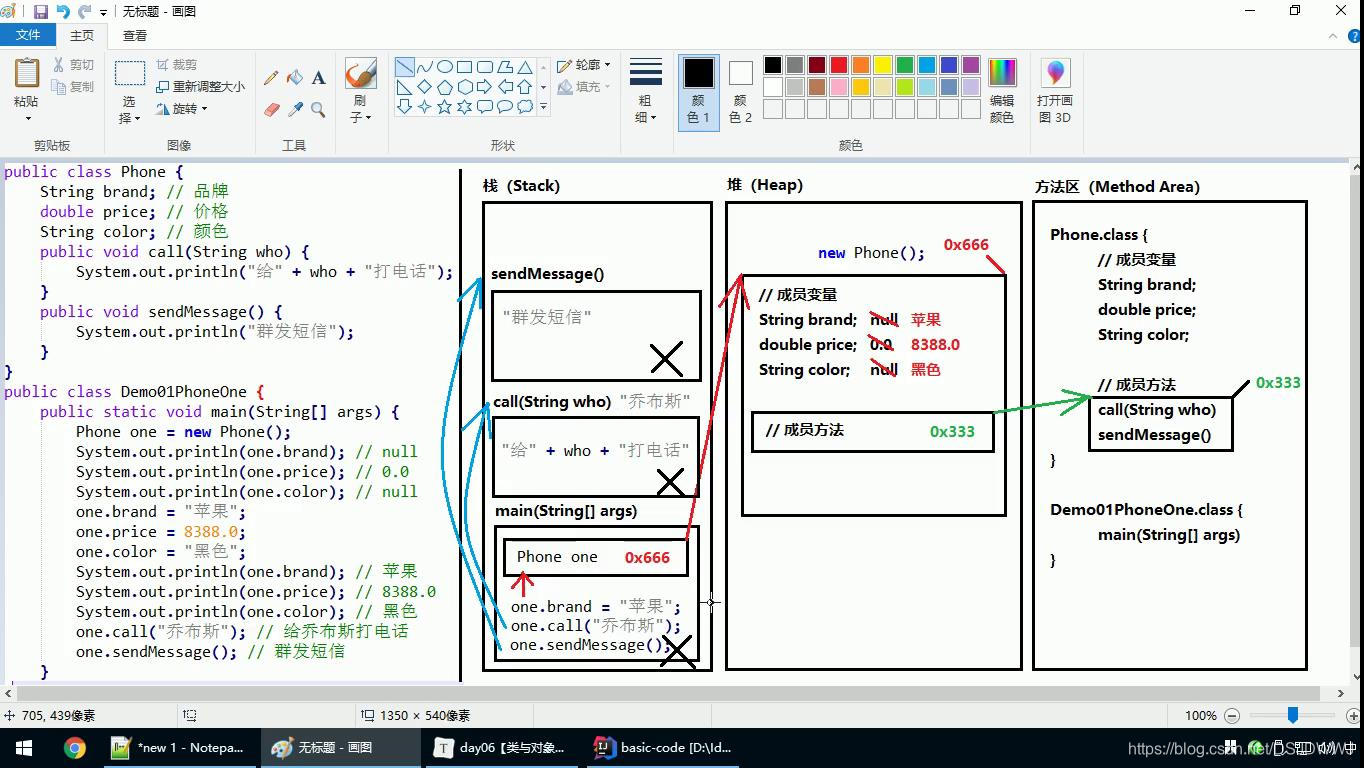Click the zoom out minus button
Image resolution: width=1364 pixels, height=768 pixels.
click(x=1232, y=715)
